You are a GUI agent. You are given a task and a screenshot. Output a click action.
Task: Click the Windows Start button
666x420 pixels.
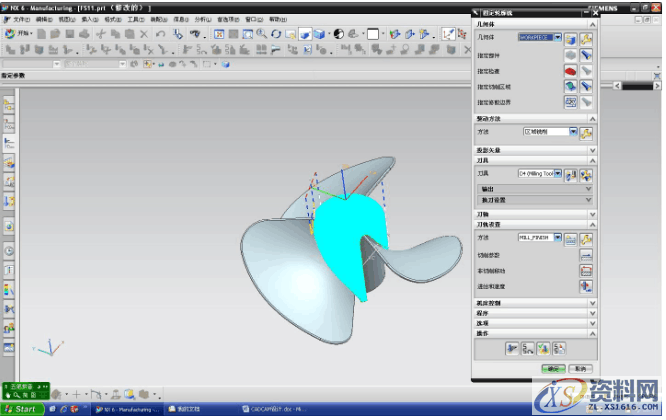tap(20, 410)
